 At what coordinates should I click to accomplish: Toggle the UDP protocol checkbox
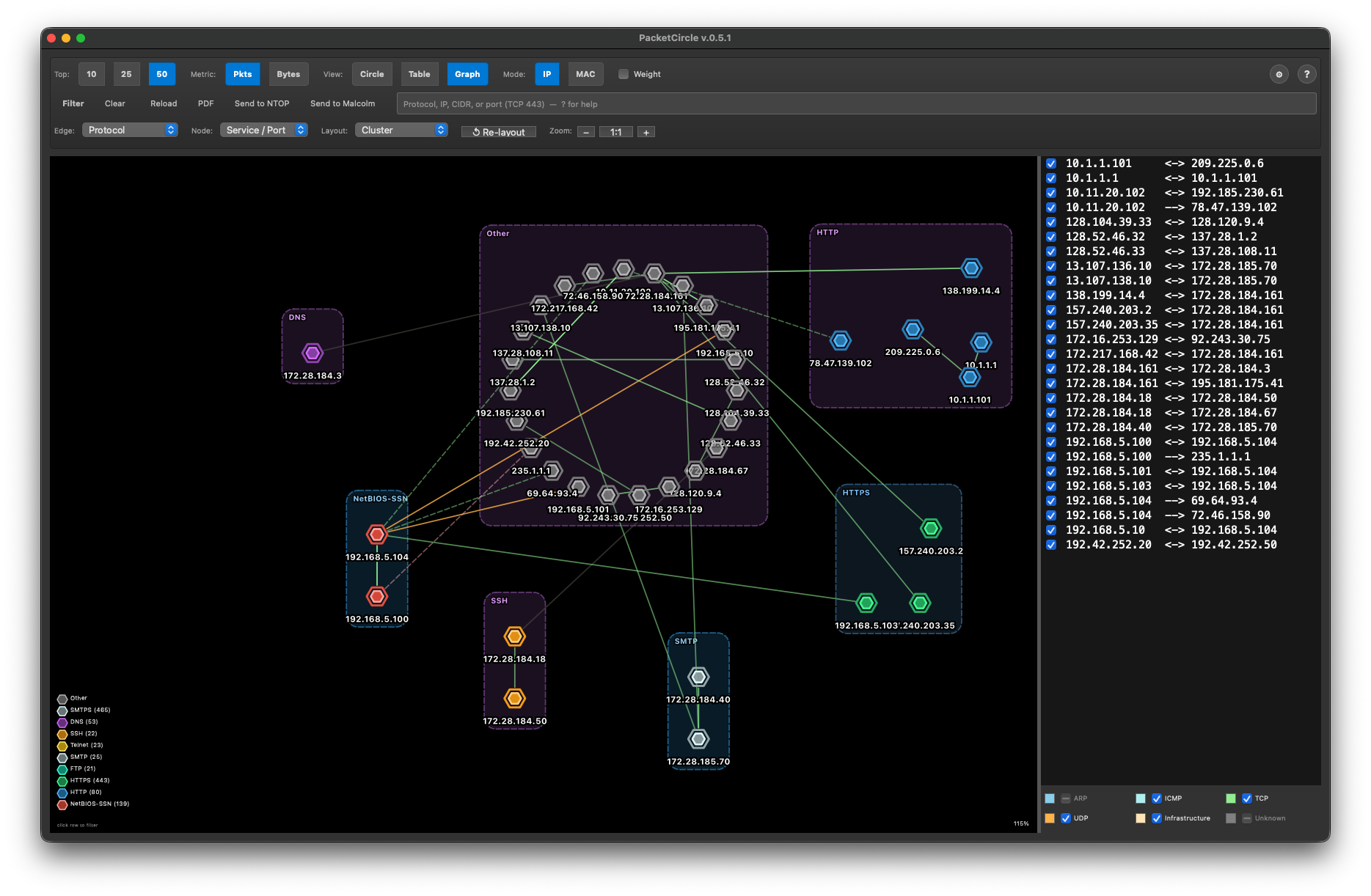click(1066, 818)
